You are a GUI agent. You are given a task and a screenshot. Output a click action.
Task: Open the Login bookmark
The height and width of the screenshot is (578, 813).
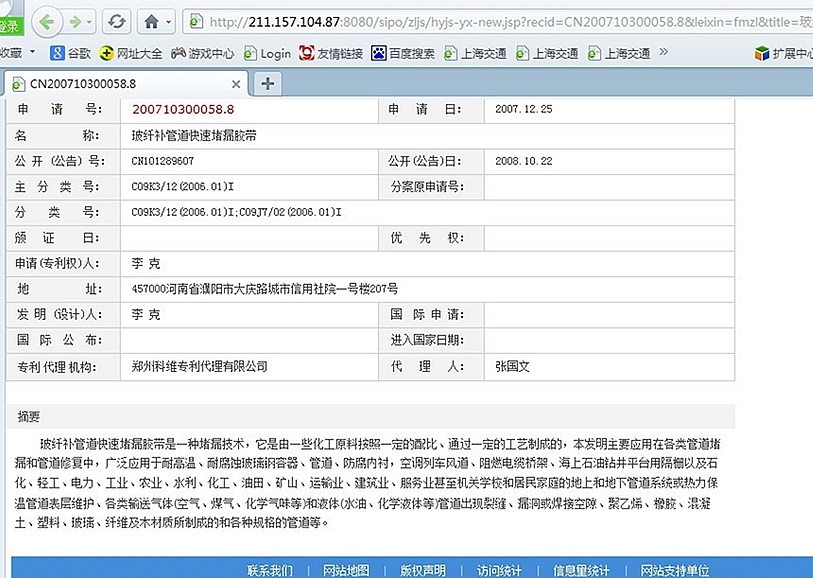click(267, 53)
